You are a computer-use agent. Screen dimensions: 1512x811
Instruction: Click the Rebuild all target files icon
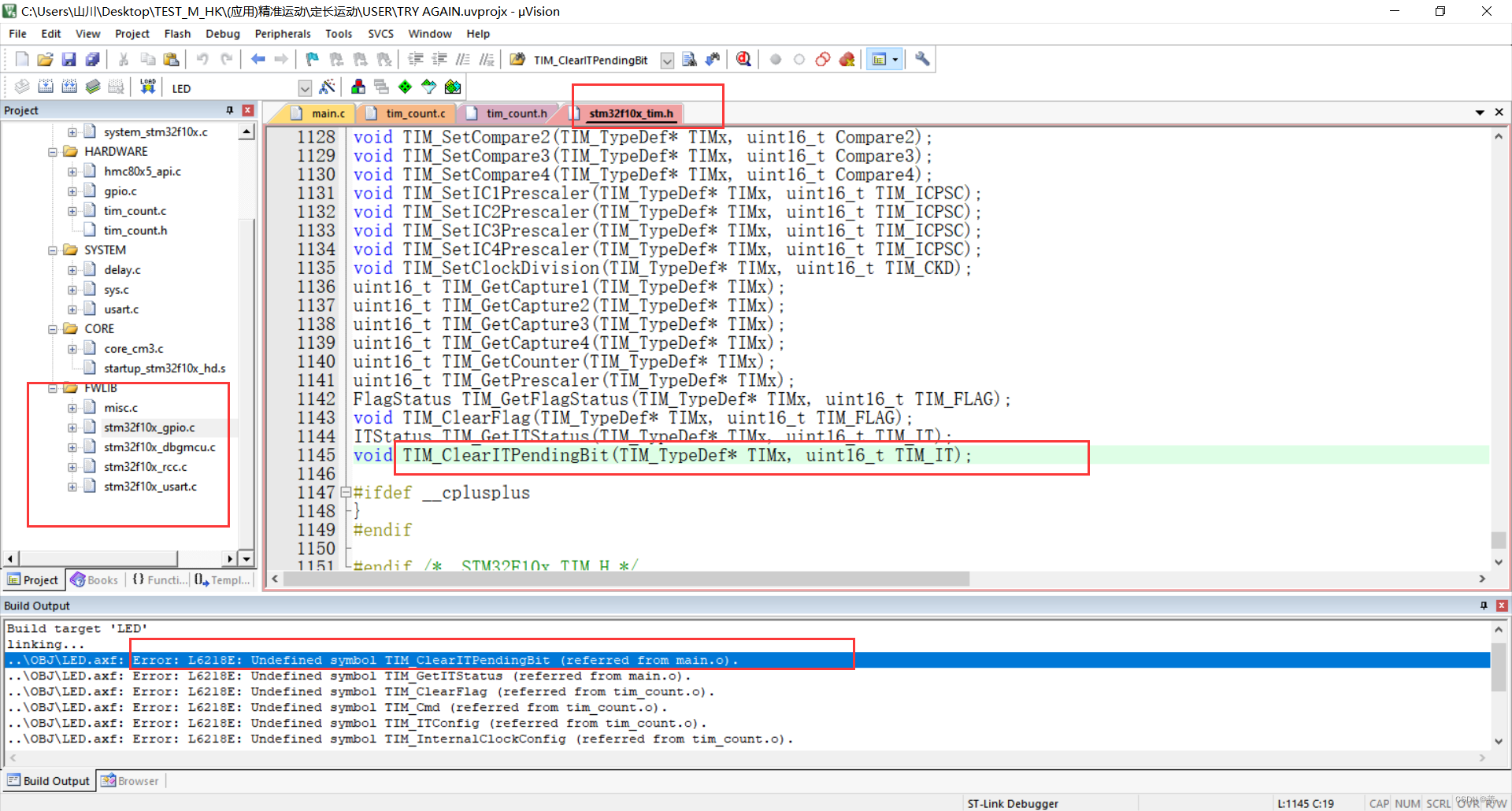click(x=69, y=87)
